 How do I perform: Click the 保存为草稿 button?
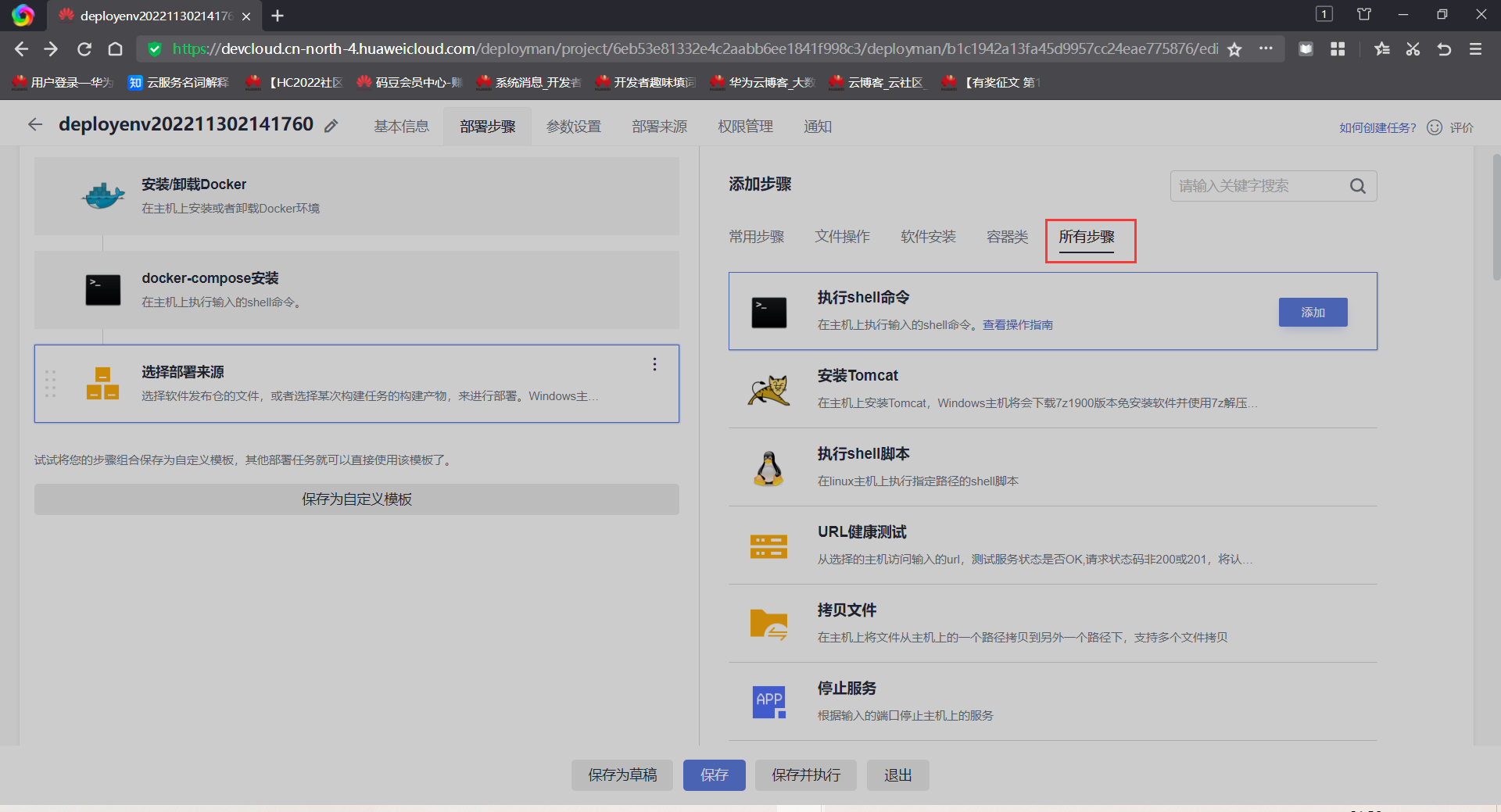(x=622, y=775)
